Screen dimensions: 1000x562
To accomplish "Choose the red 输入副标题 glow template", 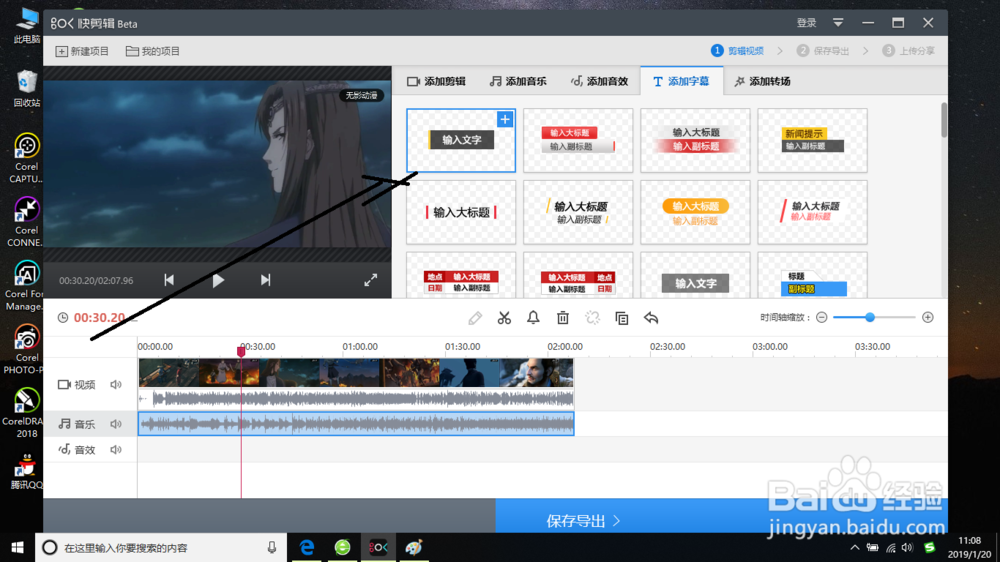I will (695, 140).
